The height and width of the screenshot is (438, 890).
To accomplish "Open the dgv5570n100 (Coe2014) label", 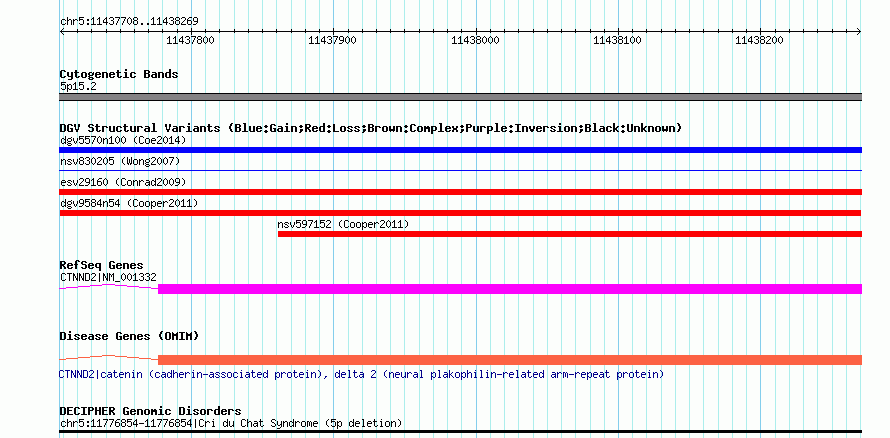I will (123, 140).
